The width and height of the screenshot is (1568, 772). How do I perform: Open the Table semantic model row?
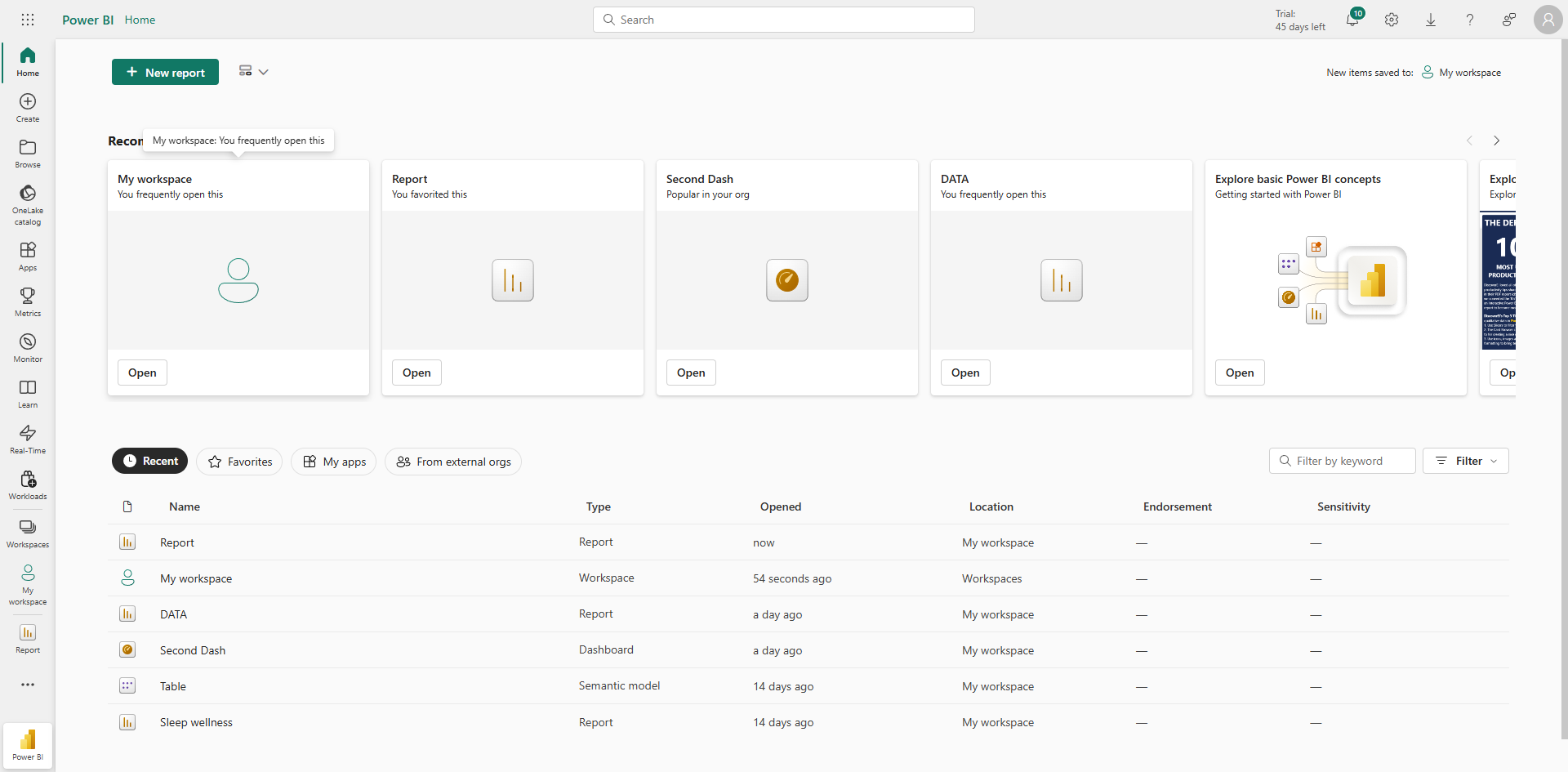[808, 686]
